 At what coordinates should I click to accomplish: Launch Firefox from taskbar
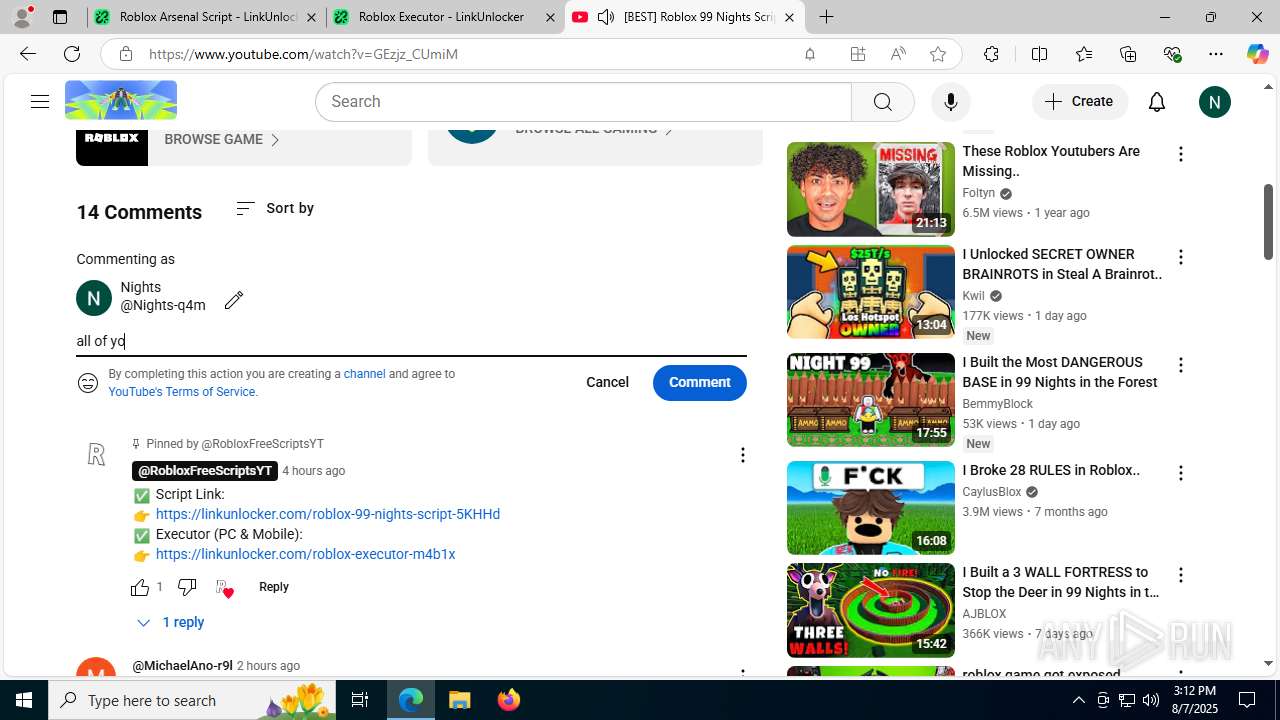(508, 700)
